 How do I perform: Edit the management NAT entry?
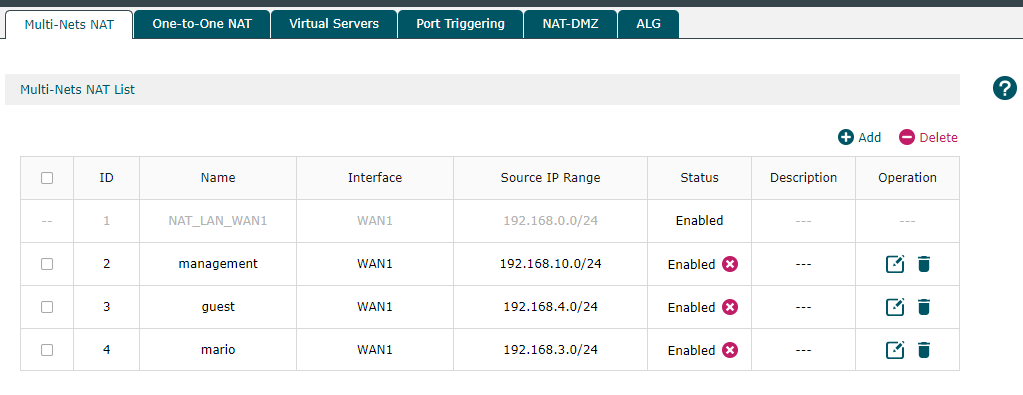pyautogui.click(x=894, y=264)
